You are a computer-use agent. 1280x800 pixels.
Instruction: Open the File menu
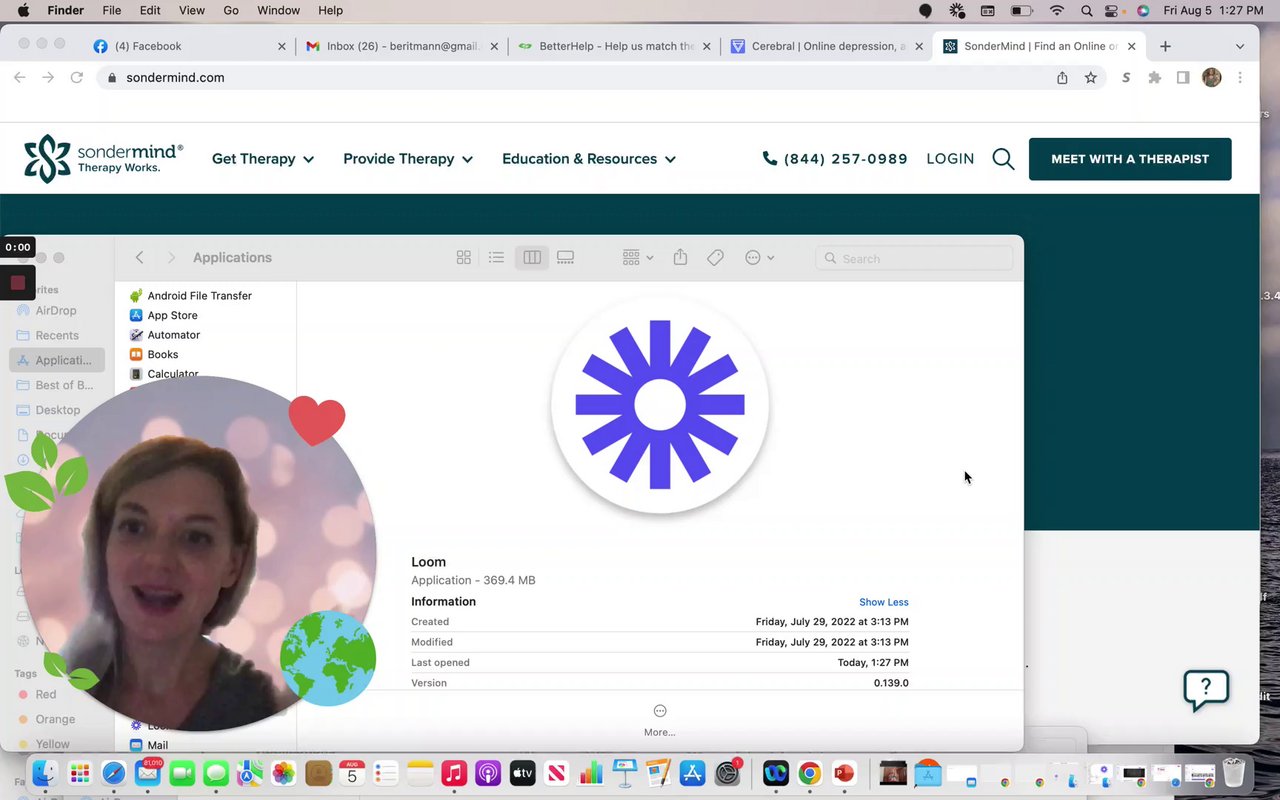[x=112, y=10]
